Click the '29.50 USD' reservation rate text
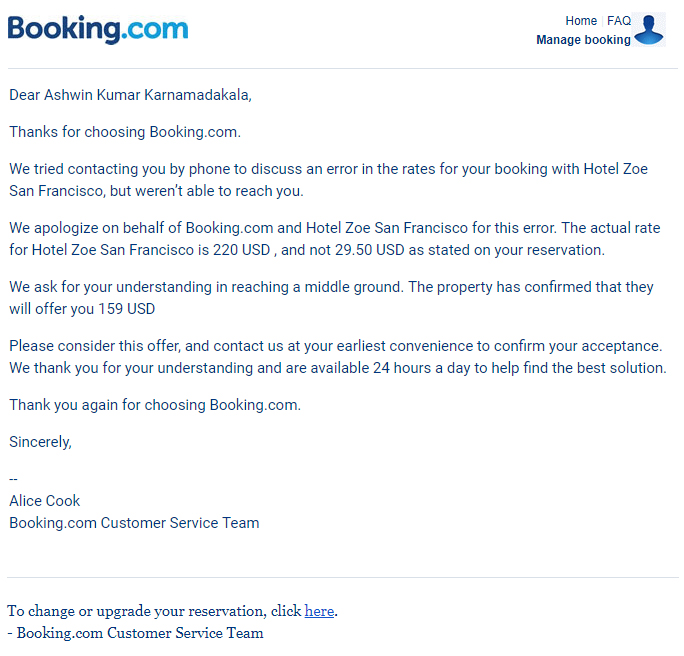The width and height of the screenshot is (684, 656). pos(369,250)
